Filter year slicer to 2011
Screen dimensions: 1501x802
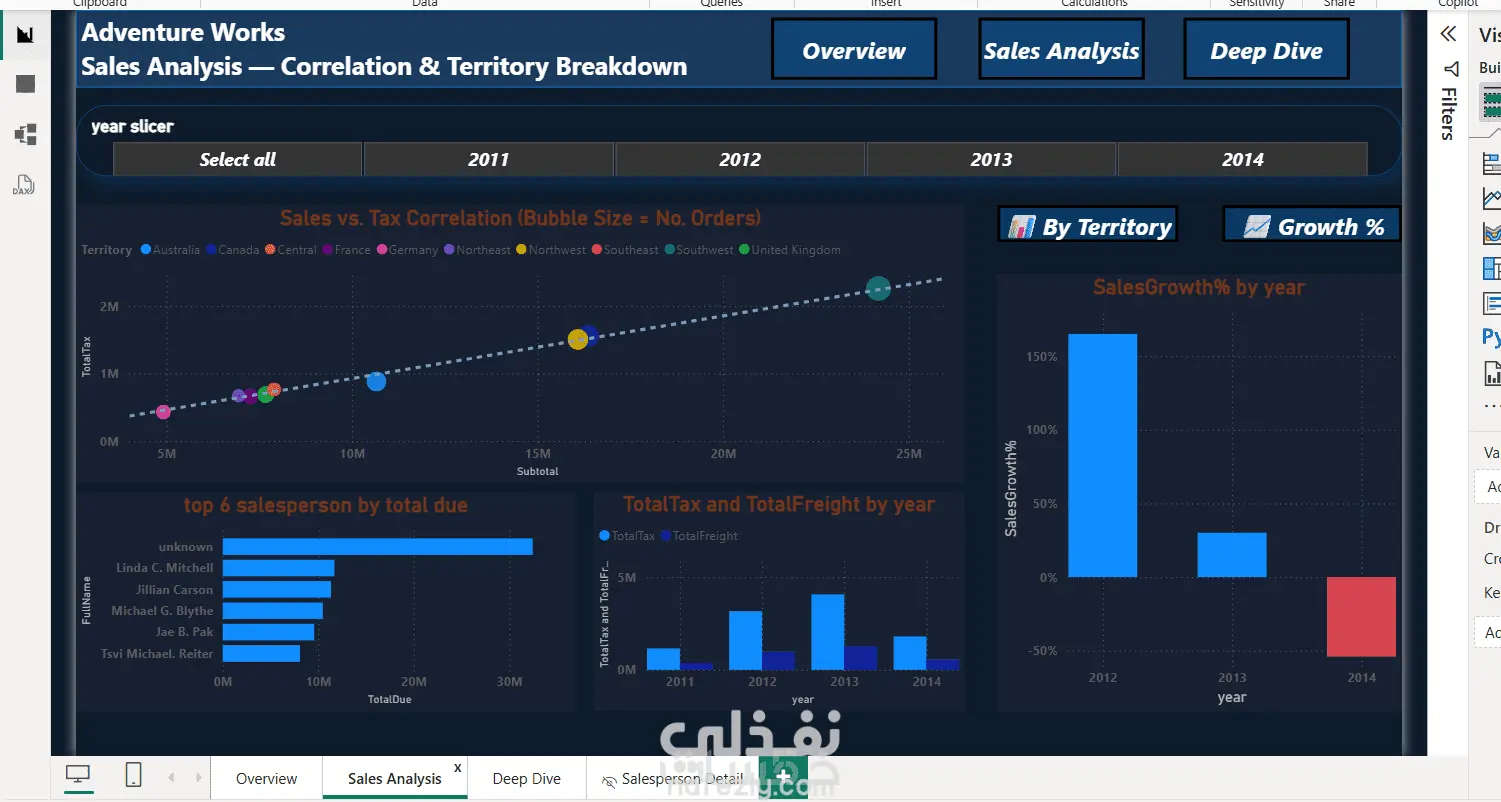[x=489, y=159]
